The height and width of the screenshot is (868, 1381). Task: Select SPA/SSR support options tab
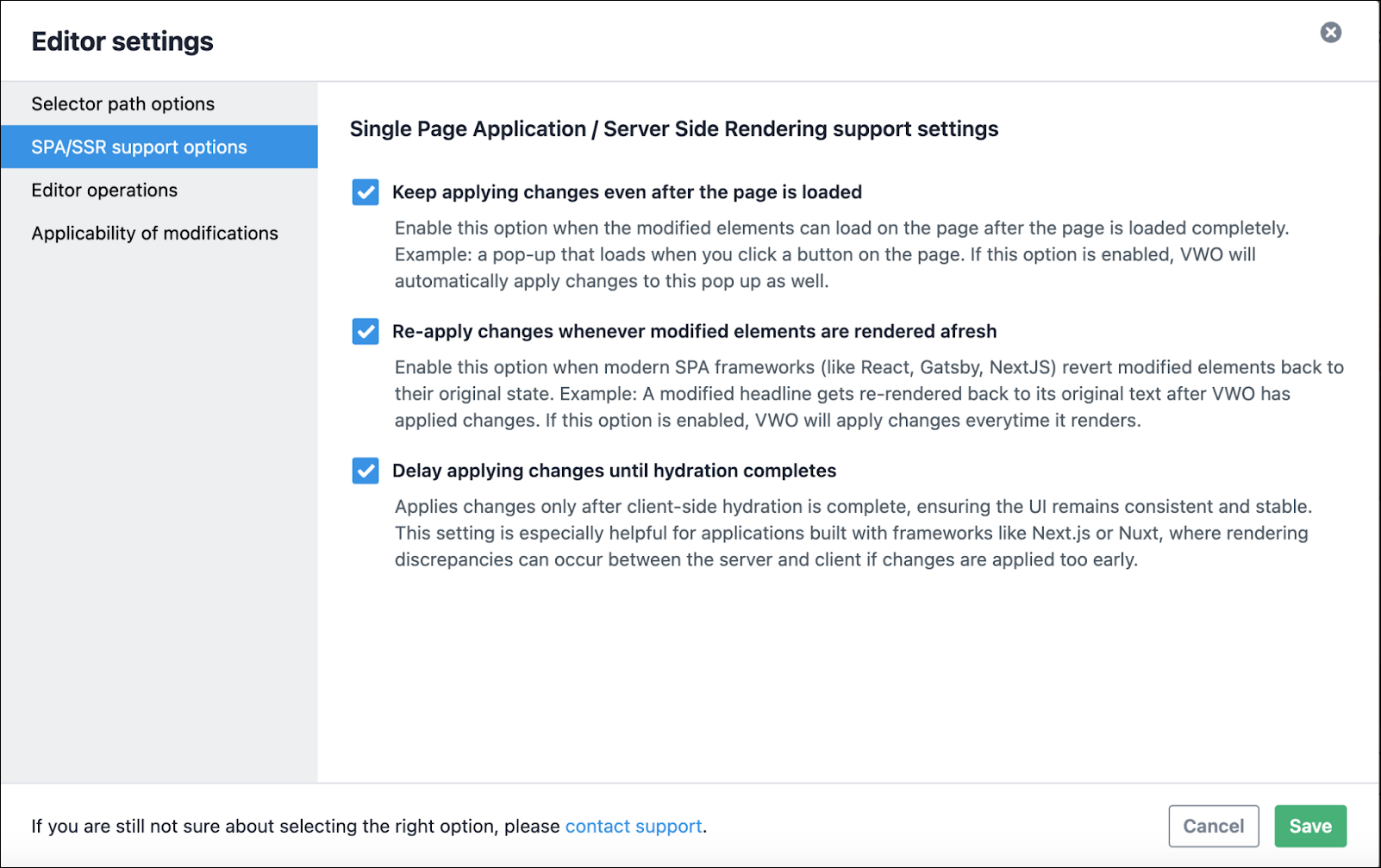[159, 147]
